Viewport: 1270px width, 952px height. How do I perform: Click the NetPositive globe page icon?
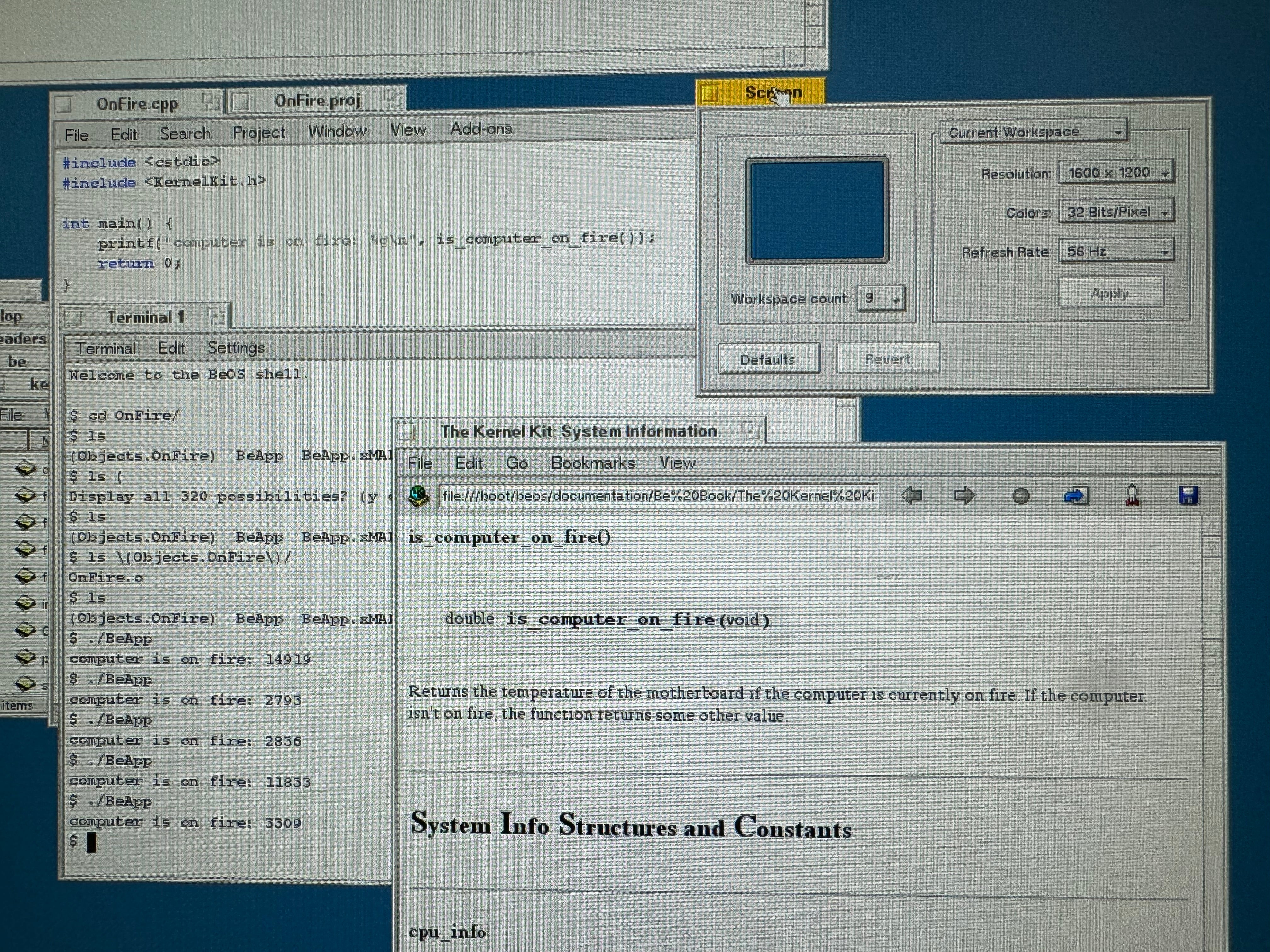[419, 496]
